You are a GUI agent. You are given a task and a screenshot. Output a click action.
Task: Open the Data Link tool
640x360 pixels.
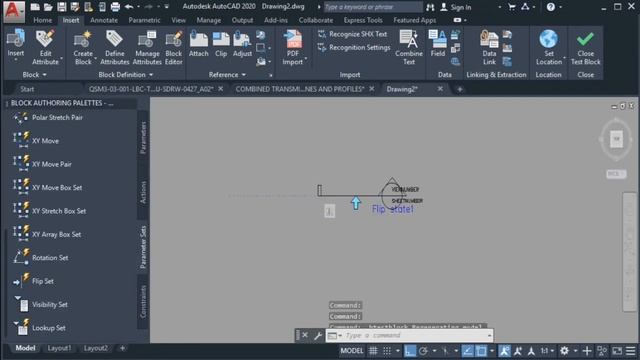point(489,47)
